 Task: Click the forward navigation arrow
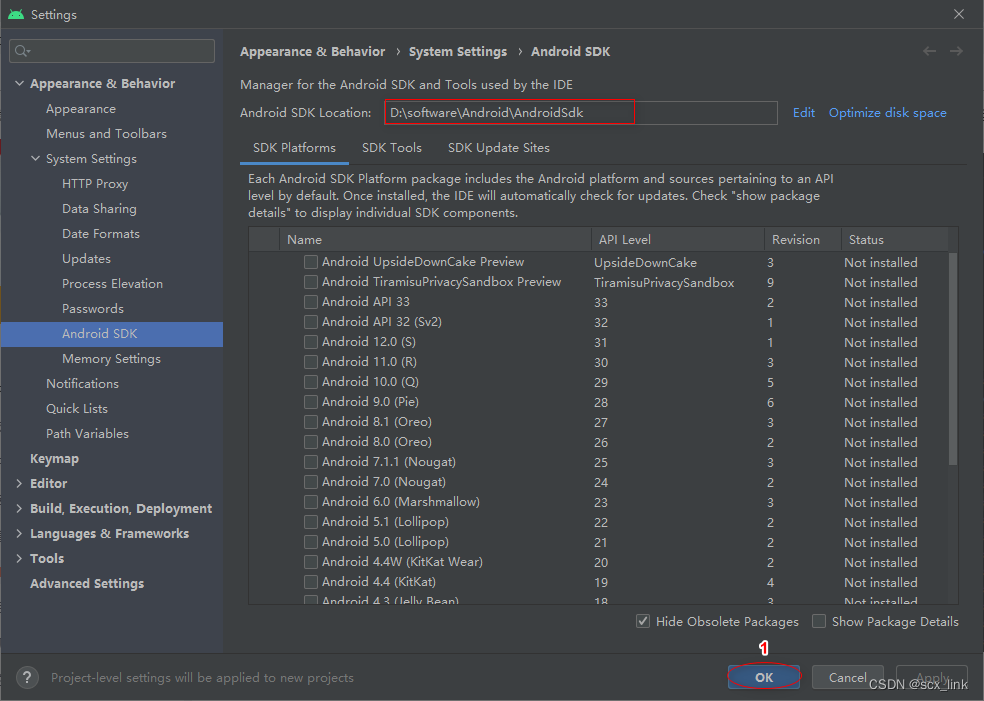pyautogui.click(x=956, y=51)
